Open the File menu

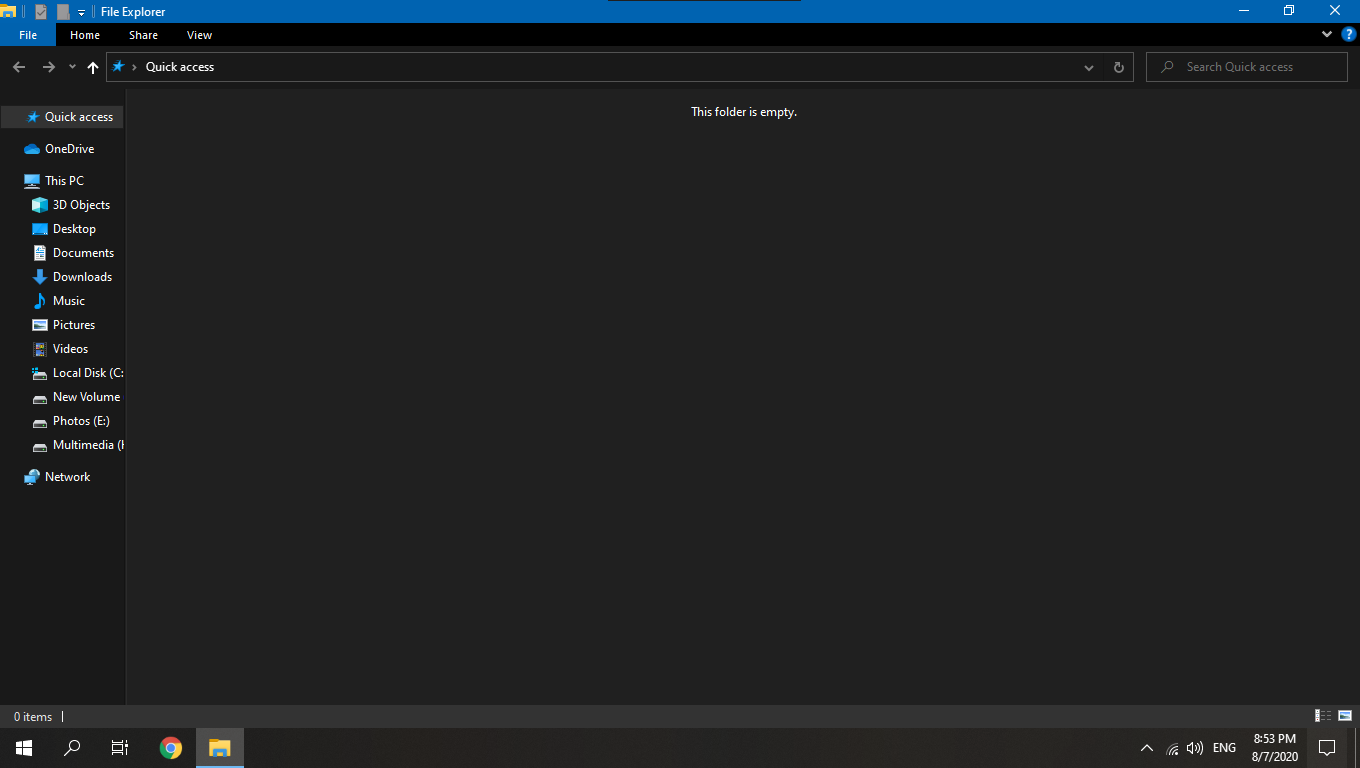(x=27, y=34)
